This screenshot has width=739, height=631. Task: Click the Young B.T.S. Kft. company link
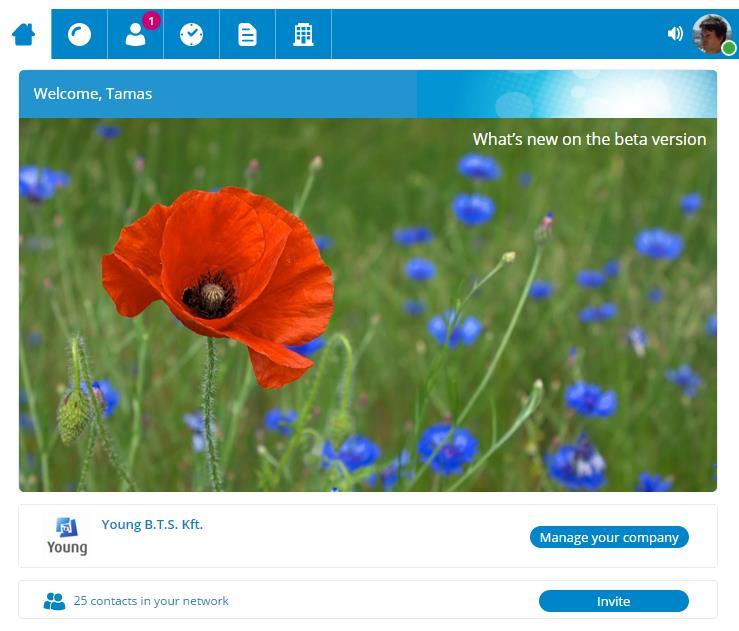coord(152,524)
